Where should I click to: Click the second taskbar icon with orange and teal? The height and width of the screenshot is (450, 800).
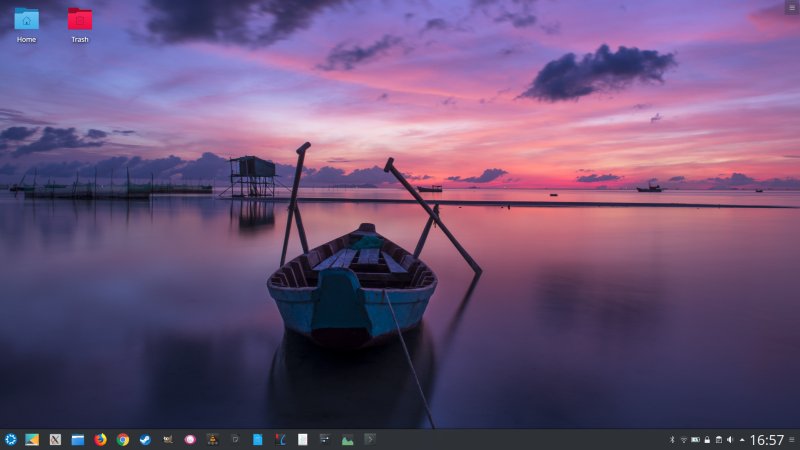(32, 439)
